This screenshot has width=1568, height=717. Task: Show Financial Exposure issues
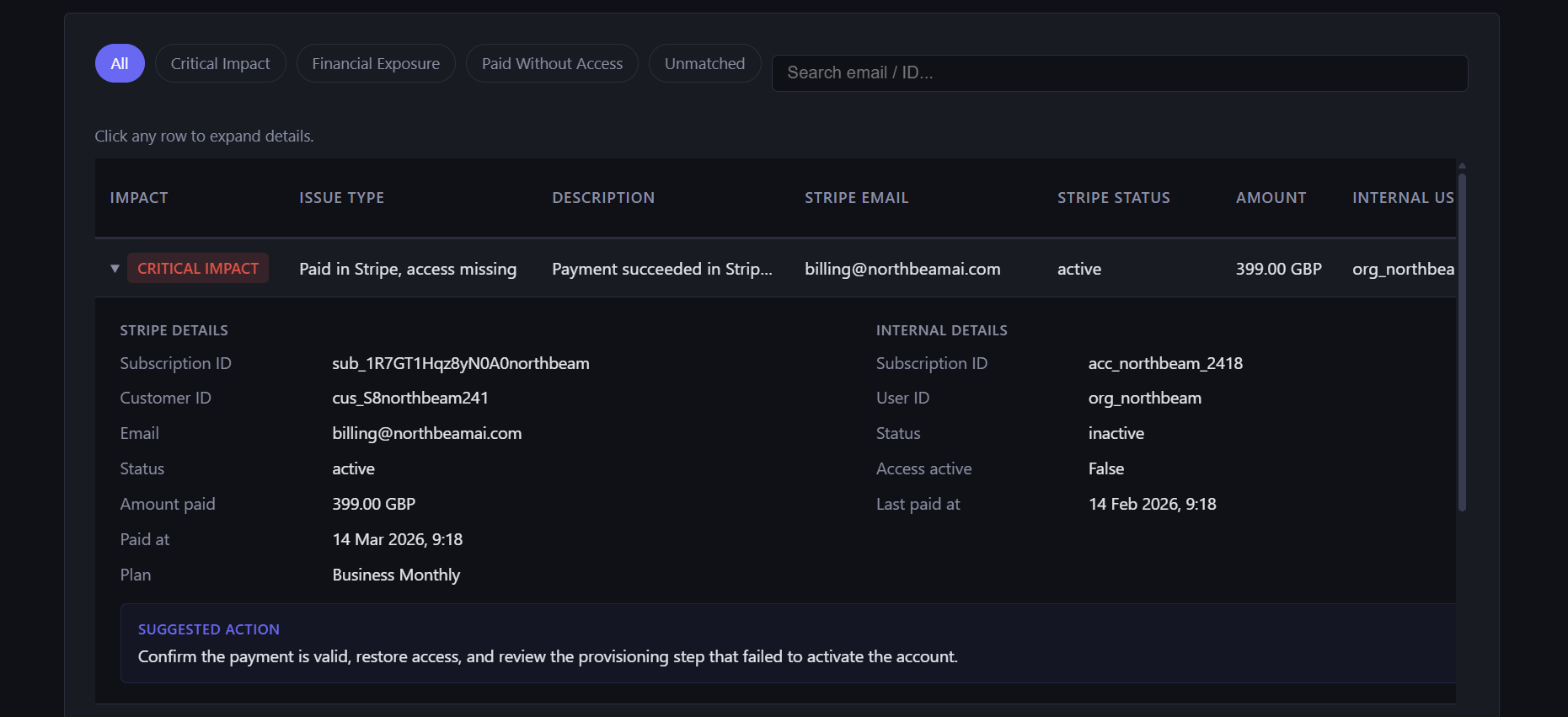coord(376,64)
